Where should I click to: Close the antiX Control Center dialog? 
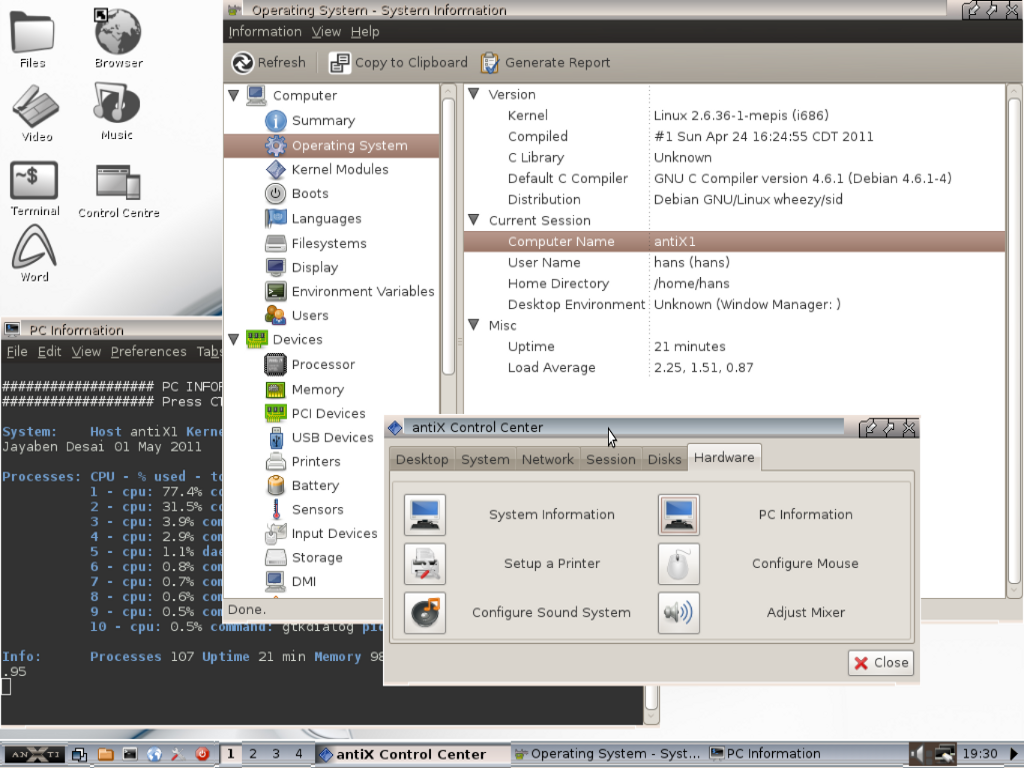(x=881, y=663)
